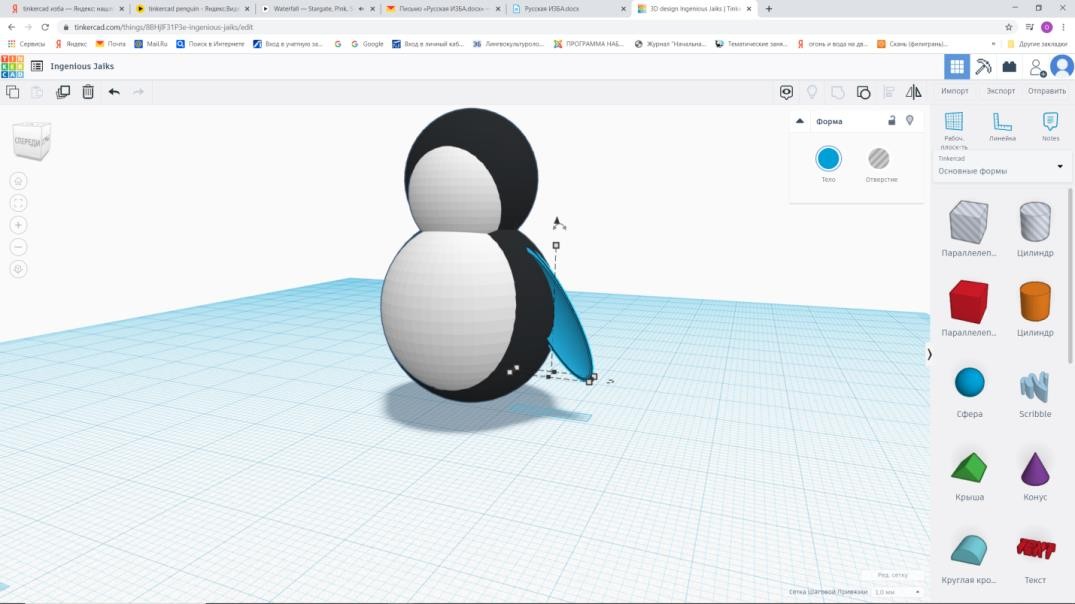Pick the orange Цилиндр cylinder shape
The width and height of the screenshot is (1075, 604).
(1035, 308)
